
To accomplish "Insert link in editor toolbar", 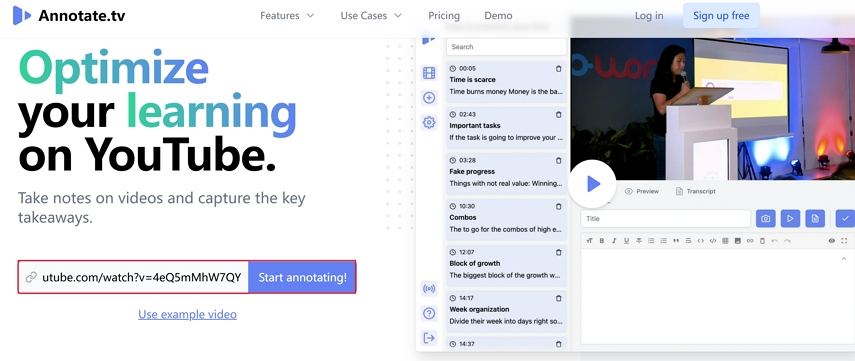I will pos(750,240).
